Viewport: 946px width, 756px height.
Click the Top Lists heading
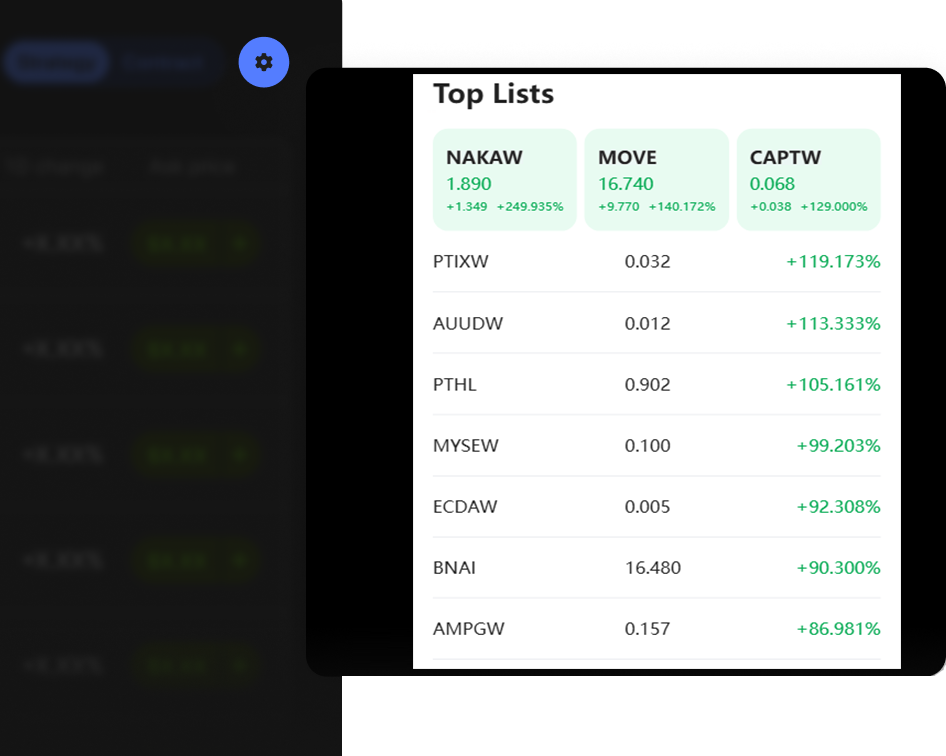point(493,94)
